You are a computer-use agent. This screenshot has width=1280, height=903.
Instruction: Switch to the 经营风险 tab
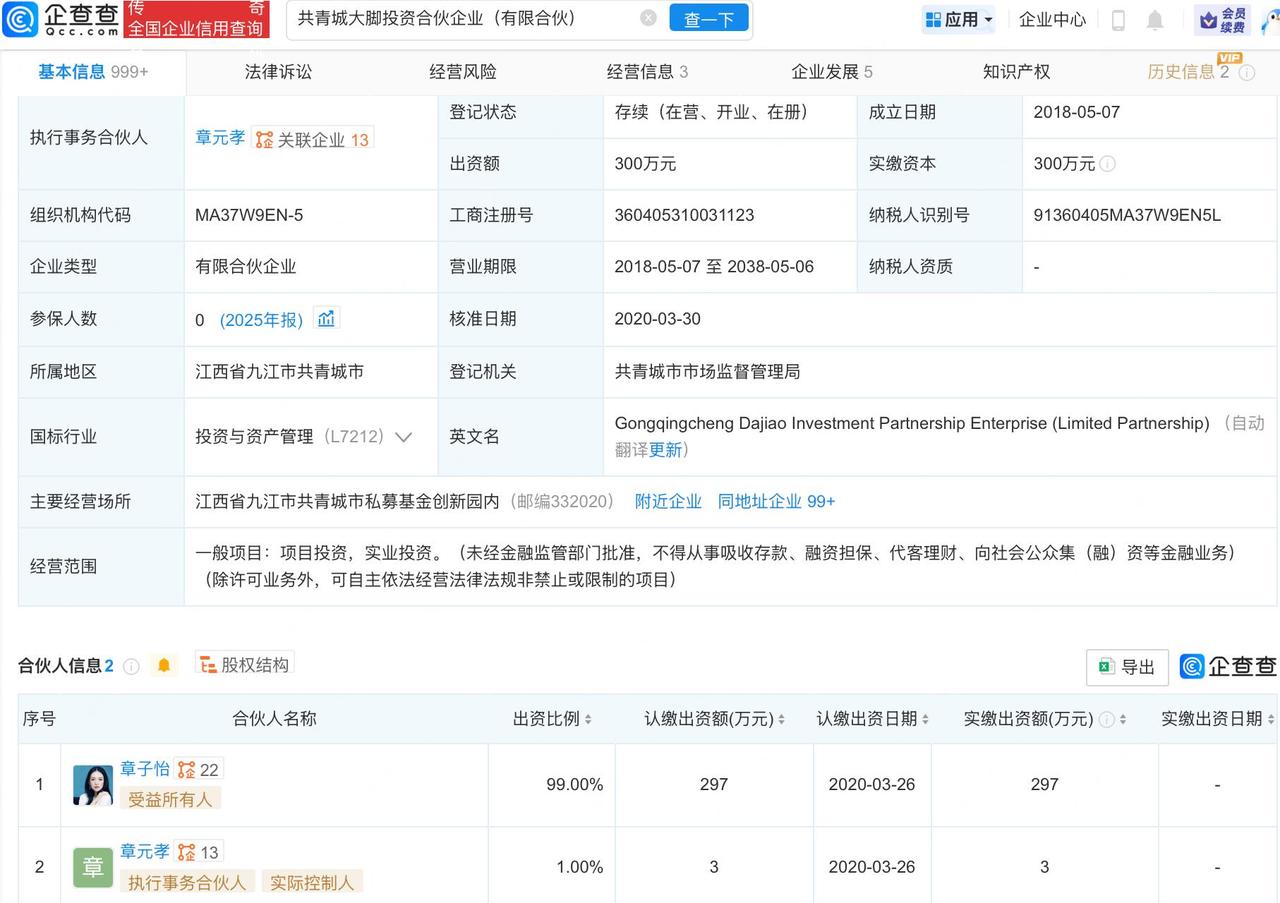point(463,71)
